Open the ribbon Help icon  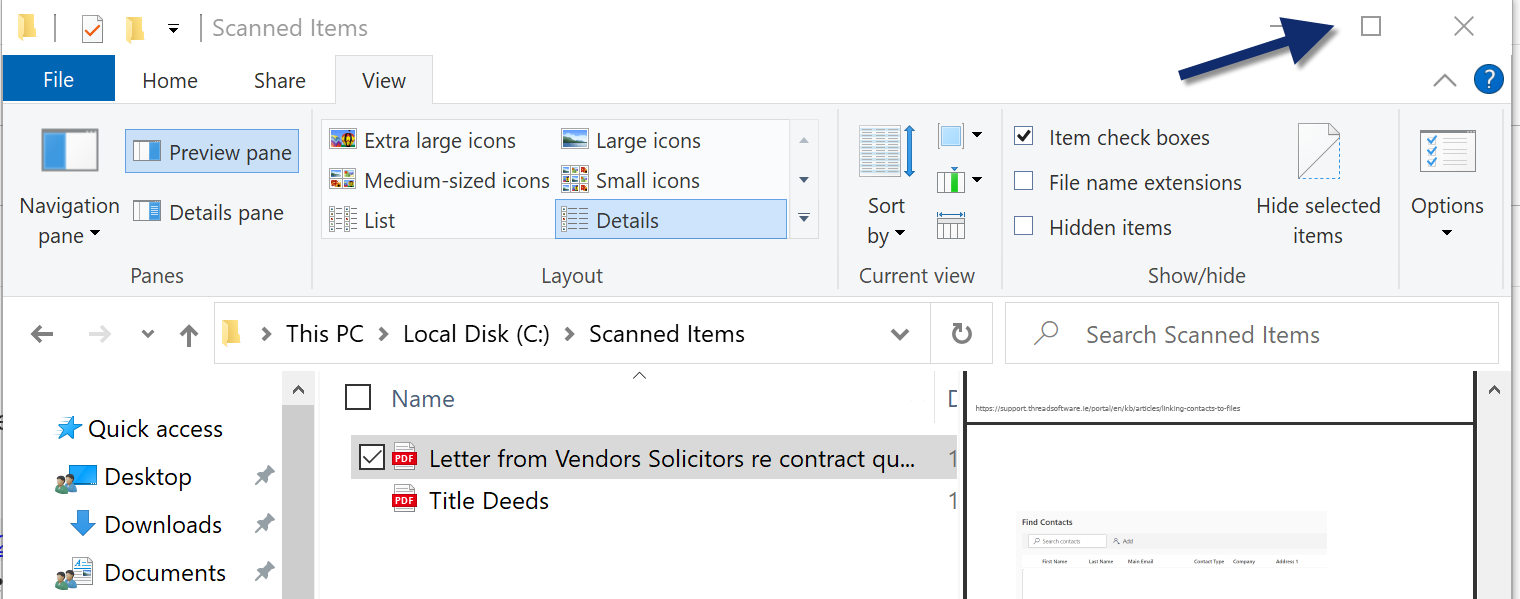click(1488, 80)
